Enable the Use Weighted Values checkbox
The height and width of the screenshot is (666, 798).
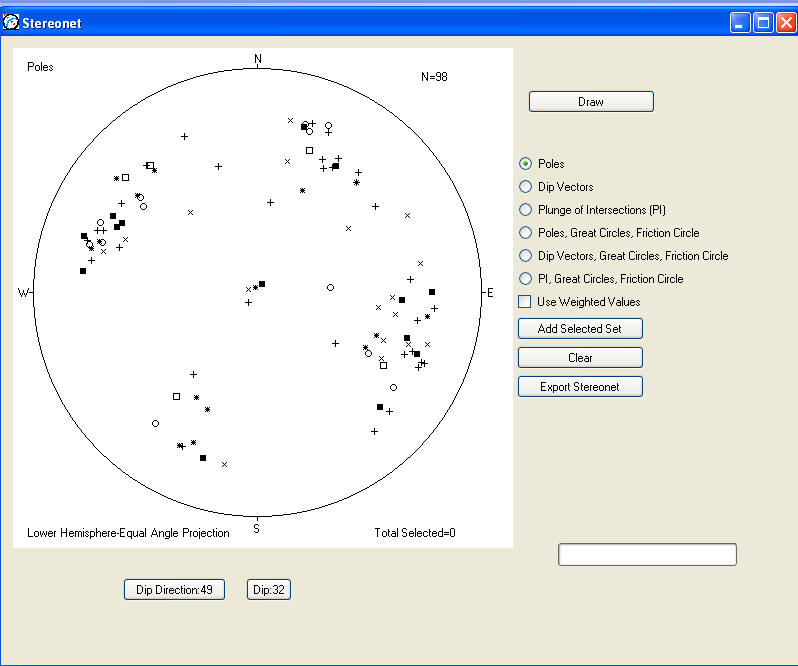pos(525,302)
